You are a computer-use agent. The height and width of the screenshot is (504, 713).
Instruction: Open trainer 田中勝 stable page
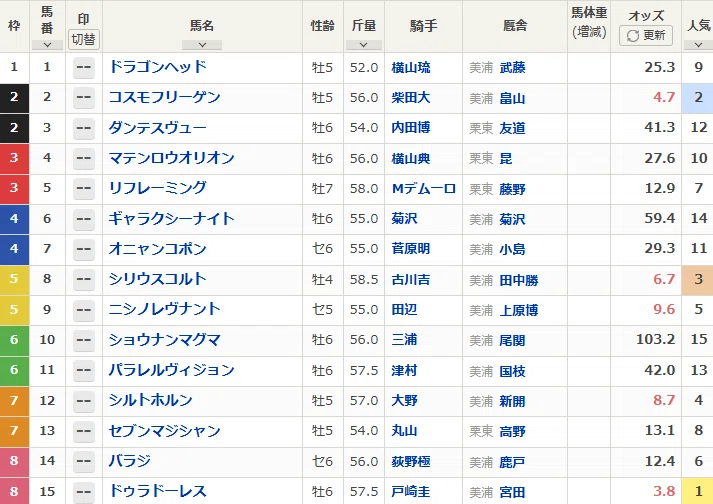pos(519,280)
